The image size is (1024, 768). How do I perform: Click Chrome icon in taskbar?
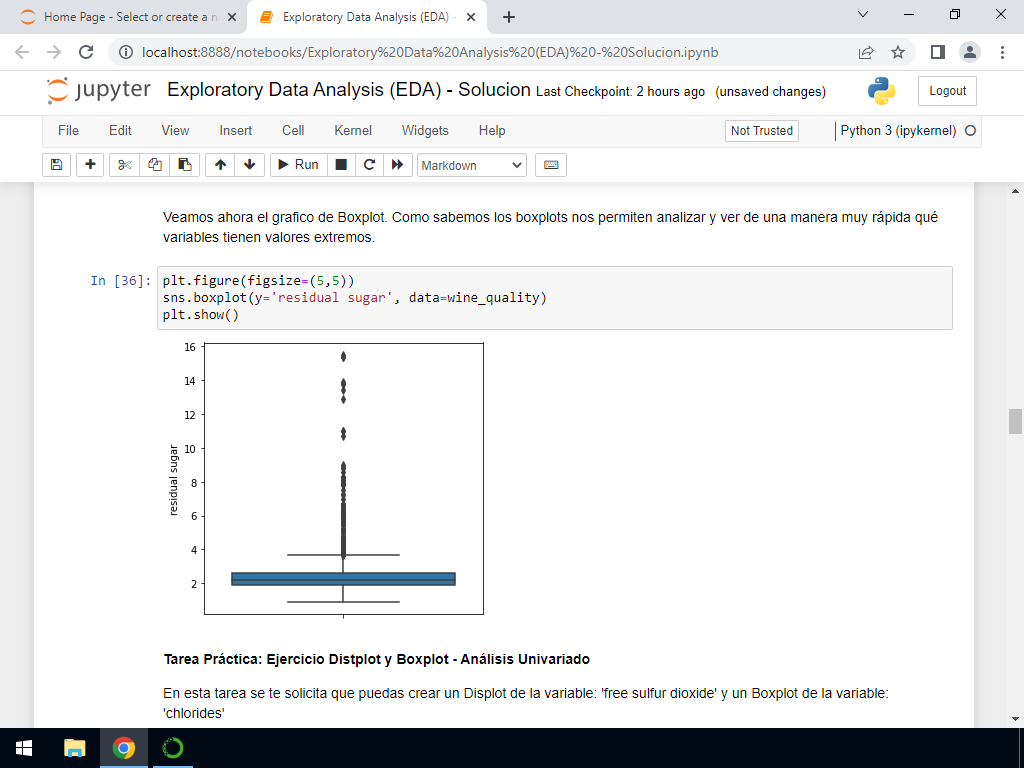pyautogui.click(x=124, y=748)
